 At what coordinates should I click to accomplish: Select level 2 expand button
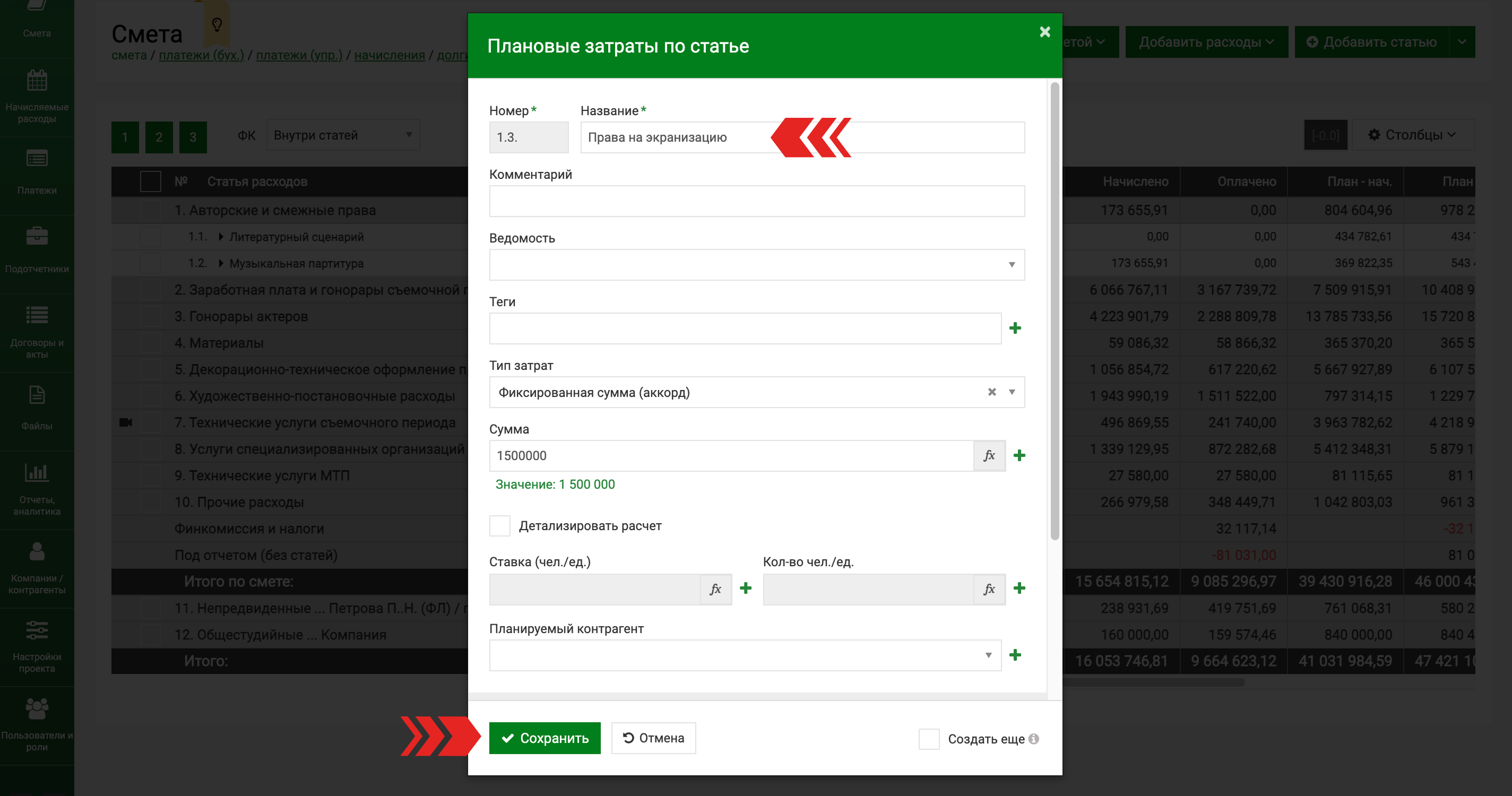pos(159,137)
